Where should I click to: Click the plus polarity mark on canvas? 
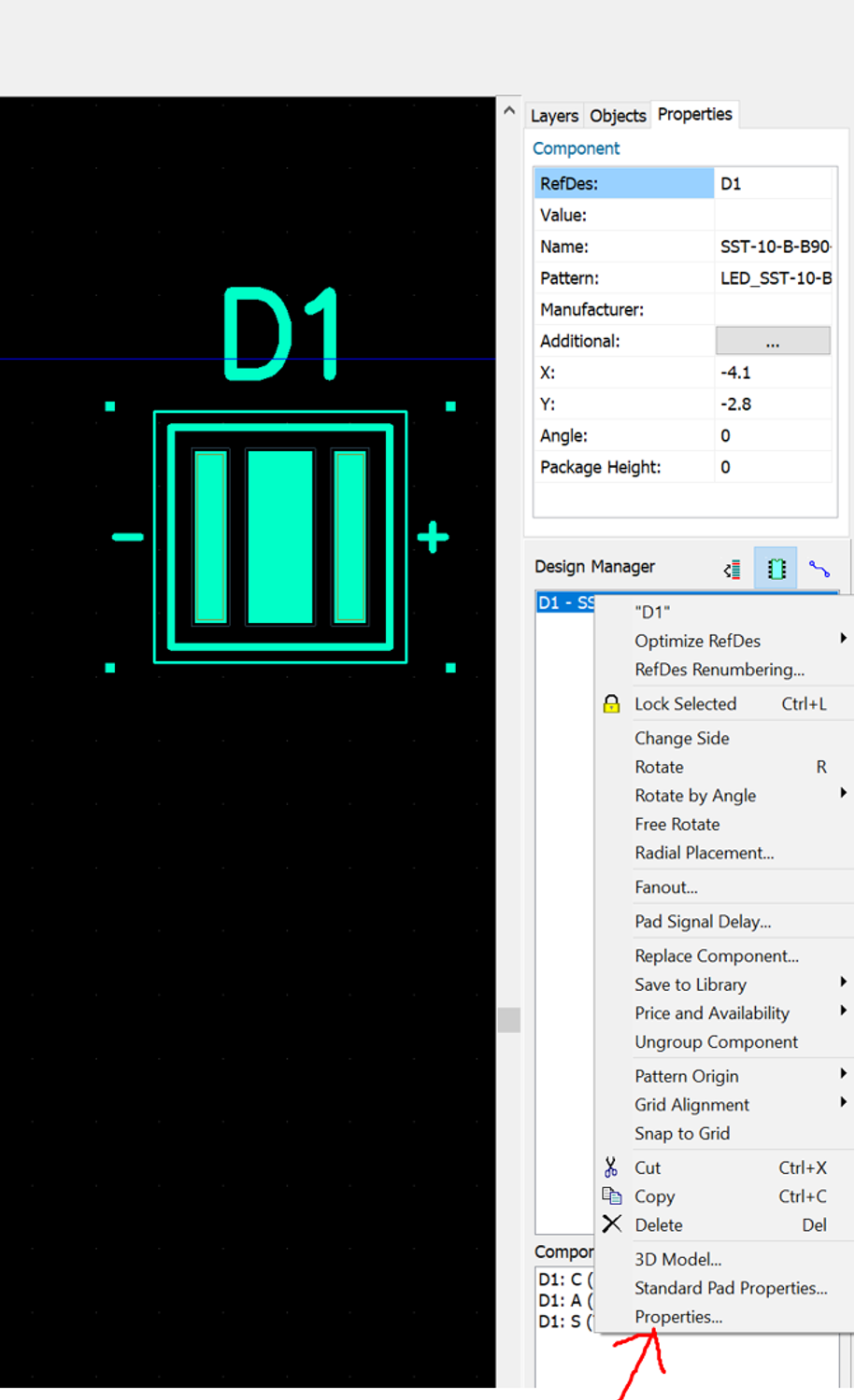[x=433, y=537]
